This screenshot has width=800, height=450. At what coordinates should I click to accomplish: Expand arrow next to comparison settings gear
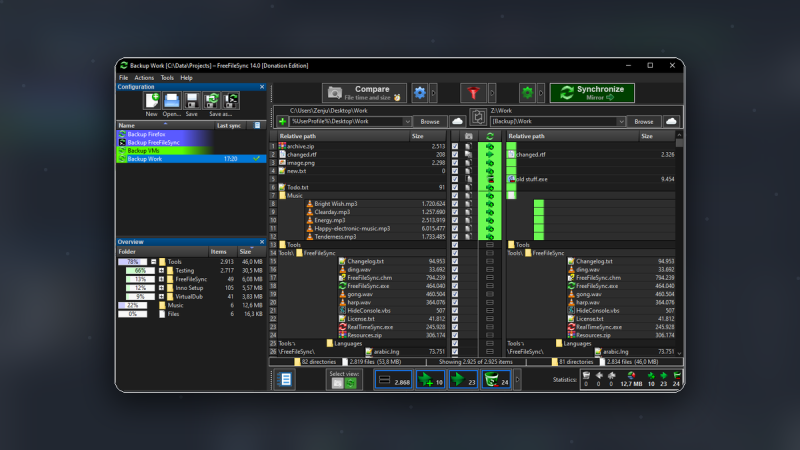point(434,93)
